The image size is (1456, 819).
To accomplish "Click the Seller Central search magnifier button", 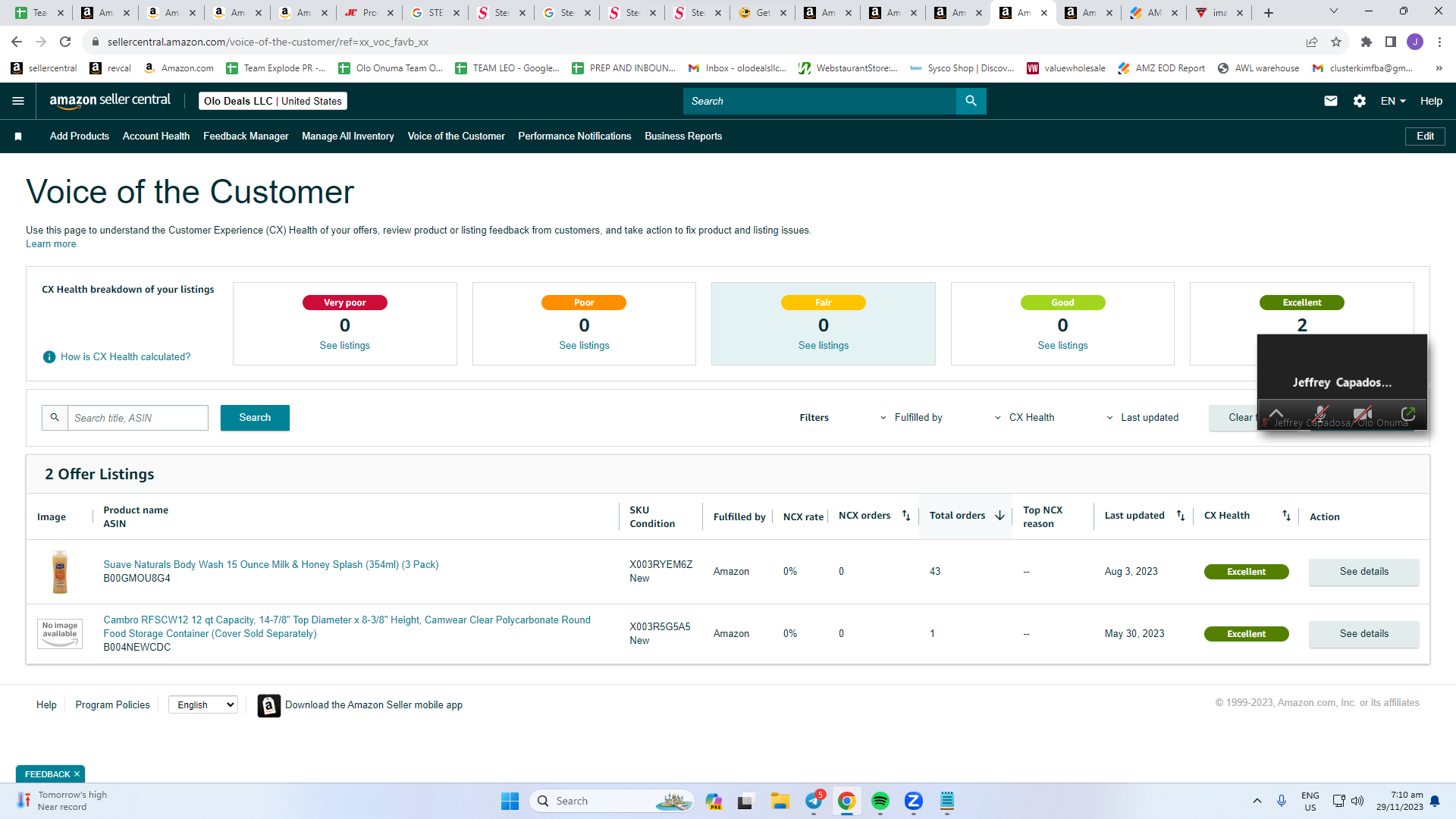I will point(971,101).
